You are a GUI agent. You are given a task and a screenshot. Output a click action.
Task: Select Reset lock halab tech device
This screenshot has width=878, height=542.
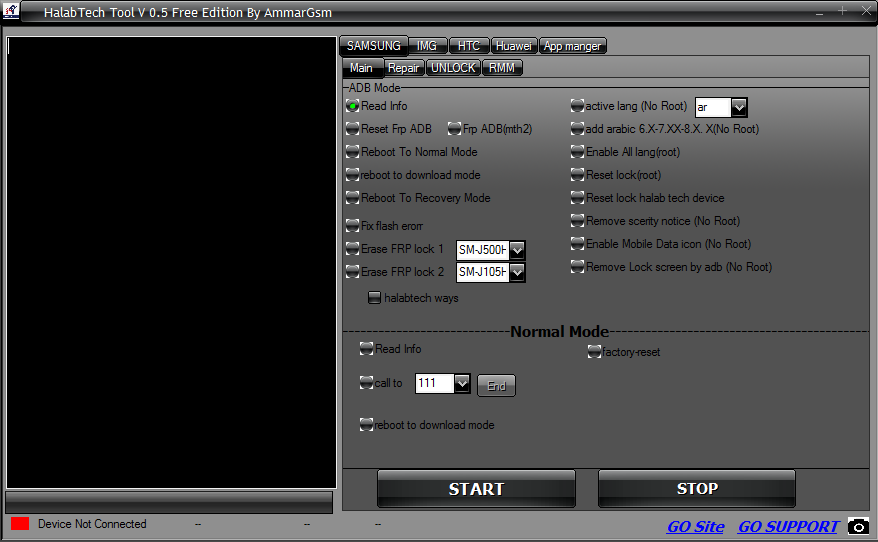(577, 198)
